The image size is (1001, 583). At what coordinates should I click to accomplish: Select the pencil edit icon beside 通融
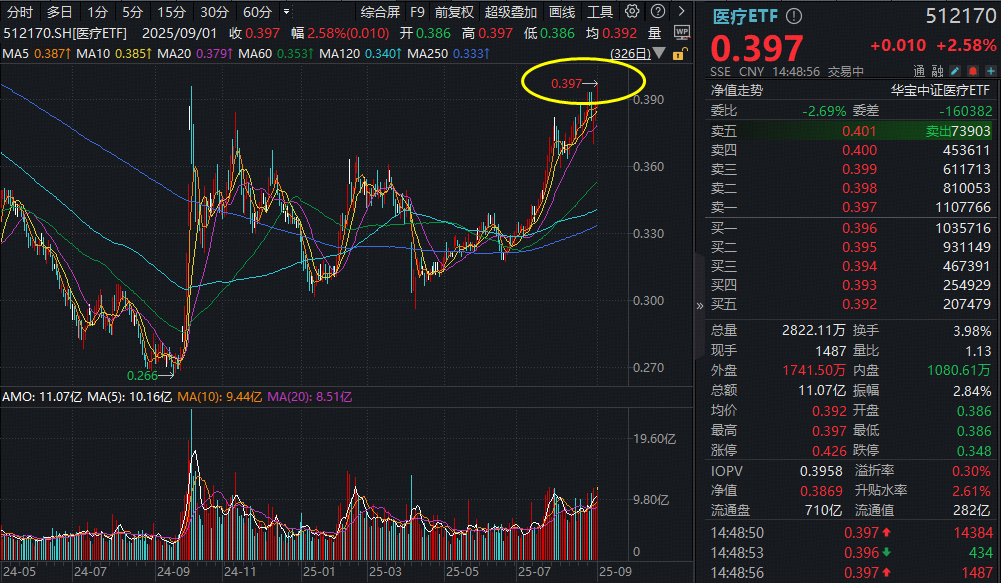[x=953, y=70]
